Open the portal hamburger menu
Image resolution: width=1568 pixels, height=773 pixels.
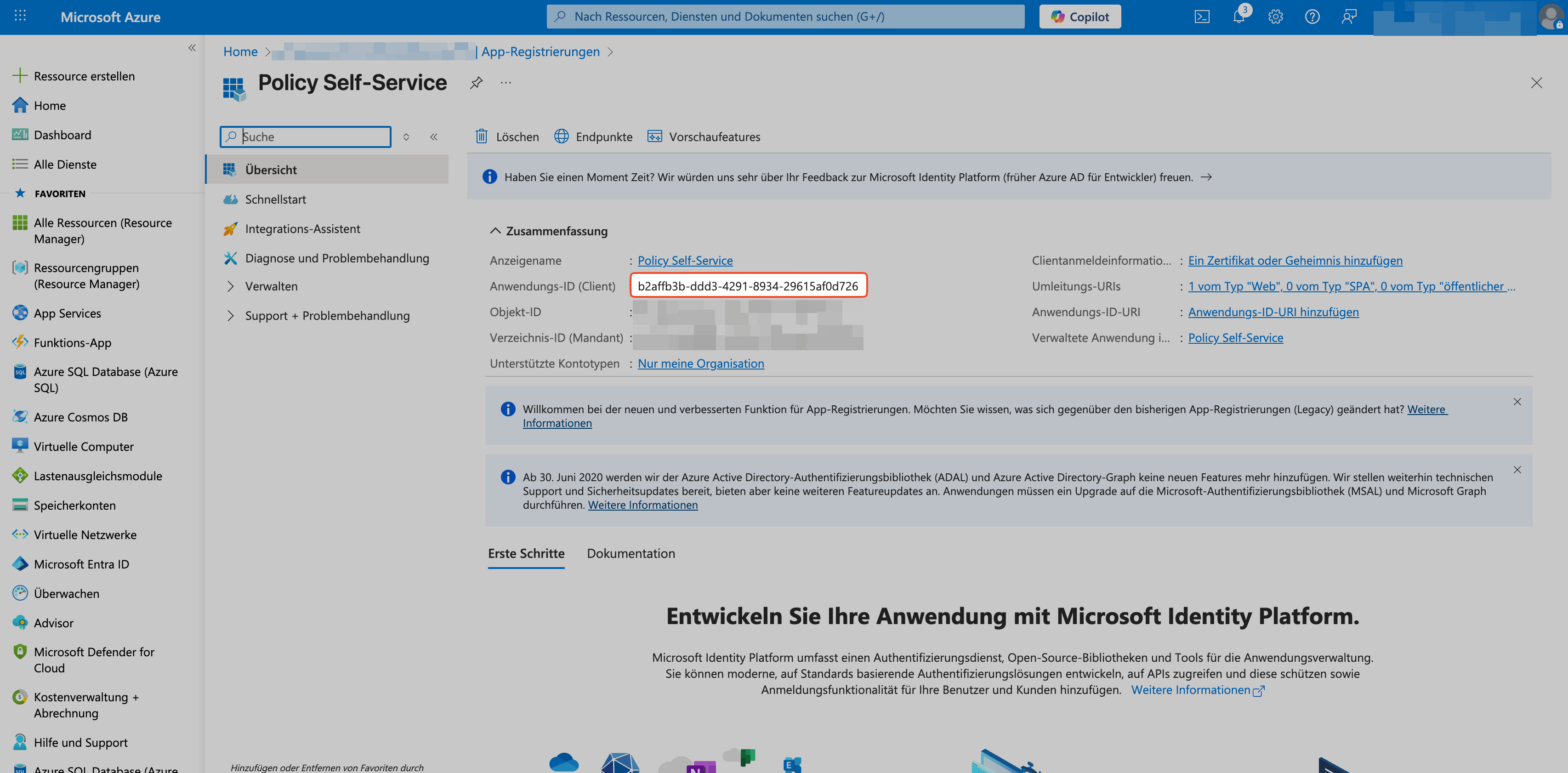click(19, 15)
